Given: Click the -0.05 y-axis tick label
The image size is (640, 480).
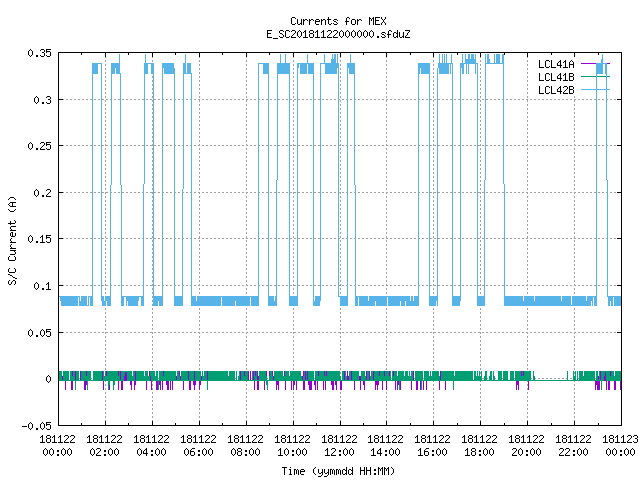Looking at the screenshot, I should coord(37,426).
